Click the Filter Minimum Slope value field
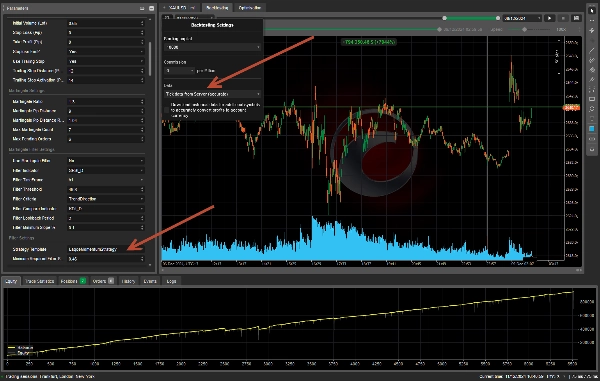The height and width of the screenshot is (381, 600). click(x=106, y=228)
